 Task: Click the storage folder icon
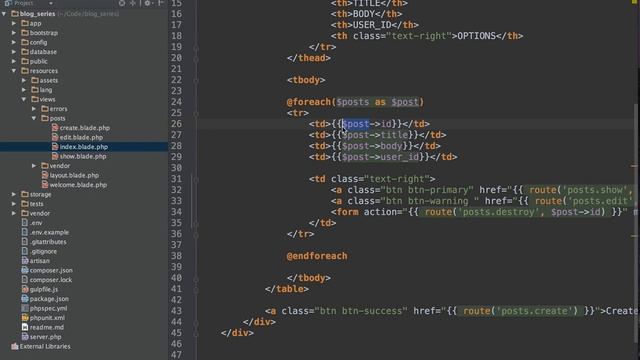coord(25,194)
